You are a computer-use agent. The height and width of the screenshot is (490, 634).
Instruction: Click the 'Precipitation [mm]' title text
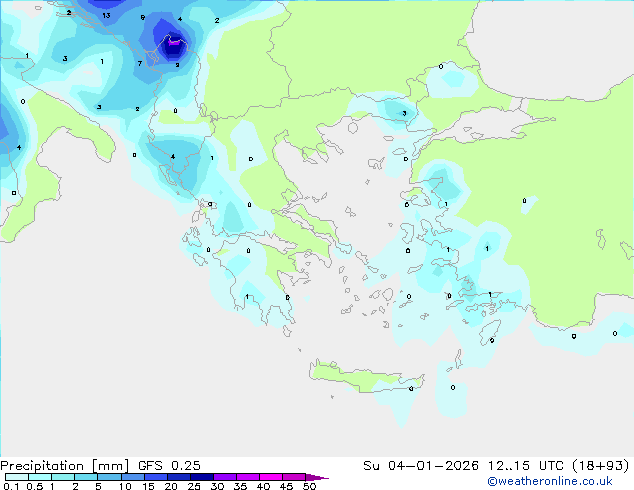pos(65,466)
